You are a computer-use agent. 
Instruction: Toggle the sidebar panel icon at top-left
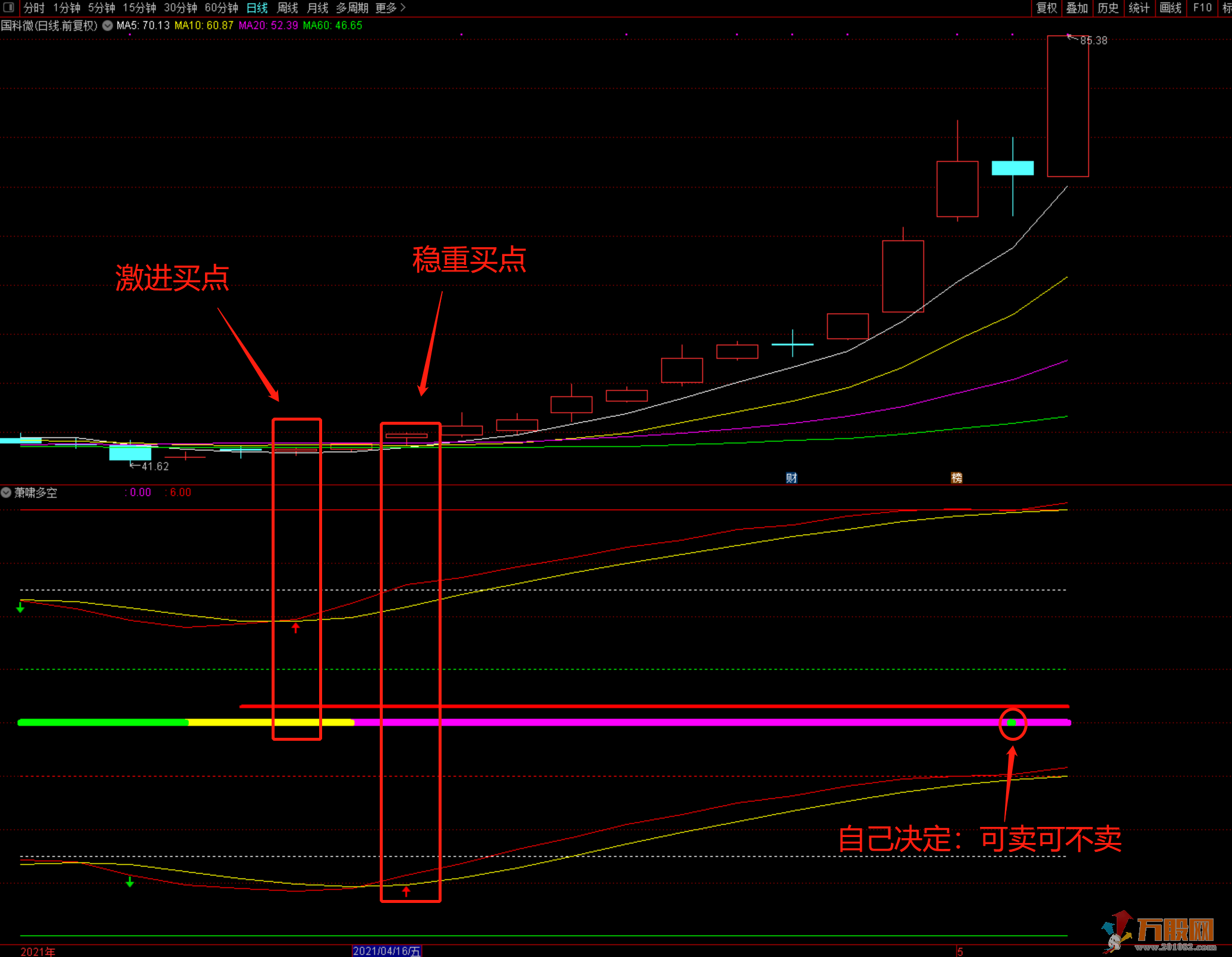tap(8, 7)
